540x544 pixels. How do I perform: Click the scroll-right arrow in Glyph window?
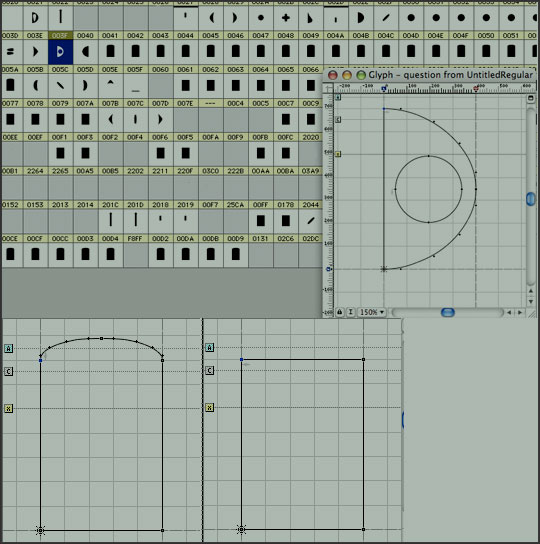[520, 312]
